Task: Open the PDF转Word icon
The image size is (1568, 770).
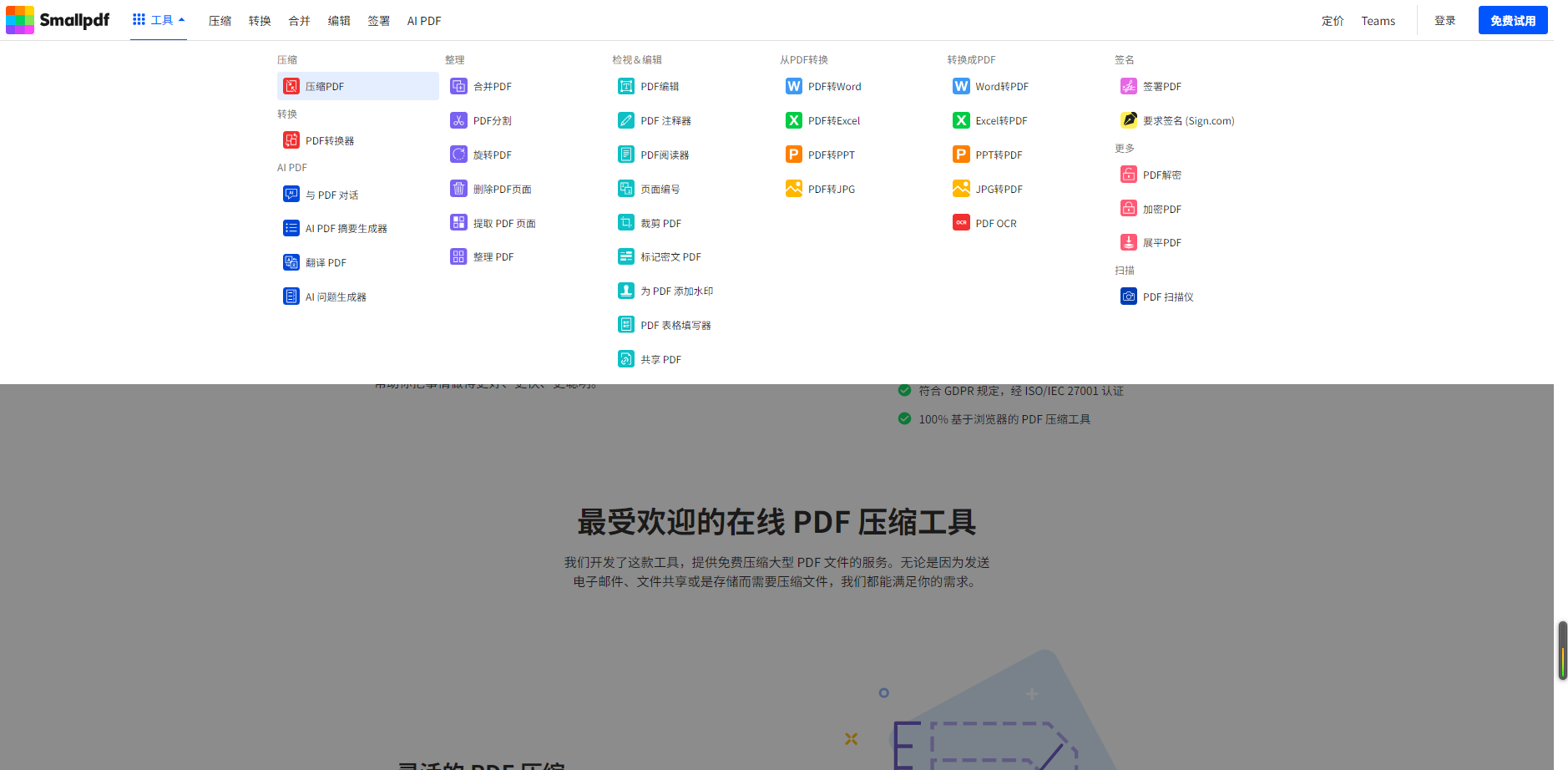Action: point(793,86)
